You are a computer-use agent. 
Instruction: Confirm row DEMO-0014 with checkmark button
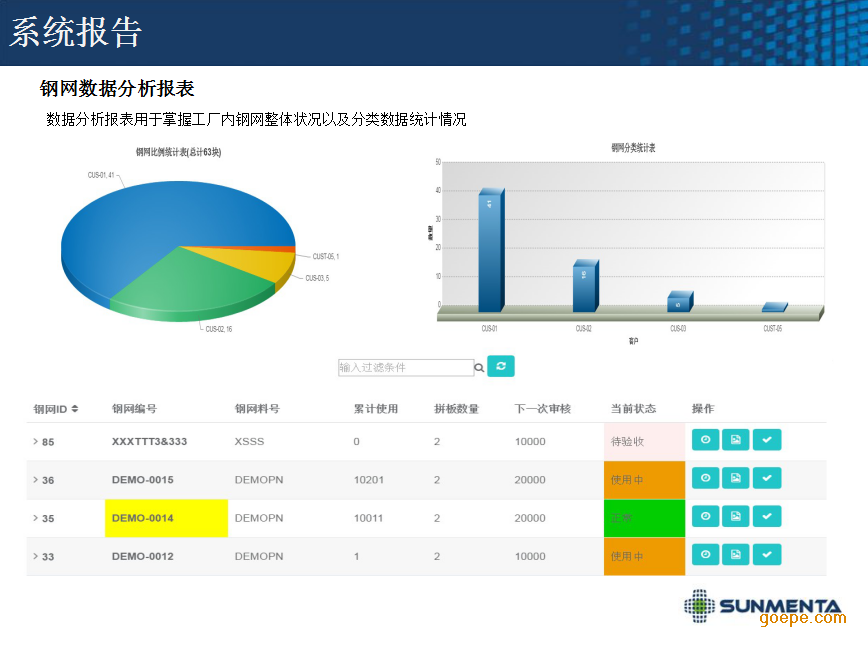pyautogui.click(x=767, y=516)
